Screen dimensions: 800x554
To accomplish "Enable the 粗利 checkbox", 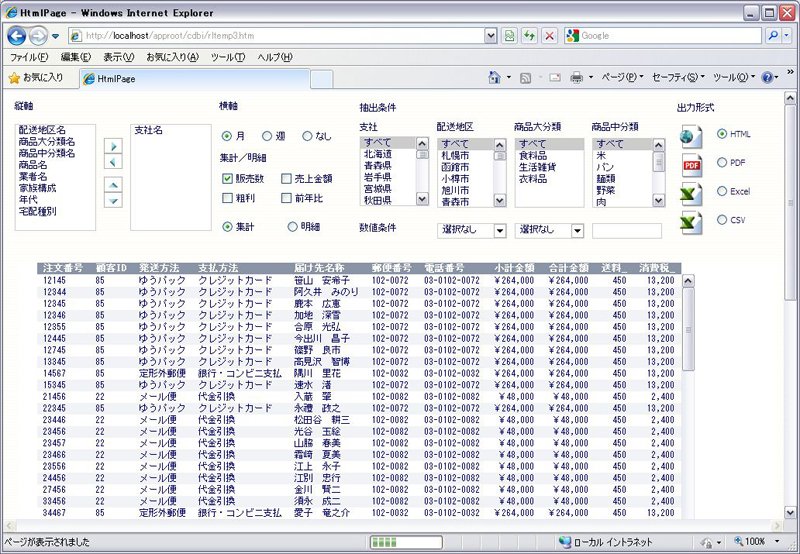I will (x=228, y=198).
